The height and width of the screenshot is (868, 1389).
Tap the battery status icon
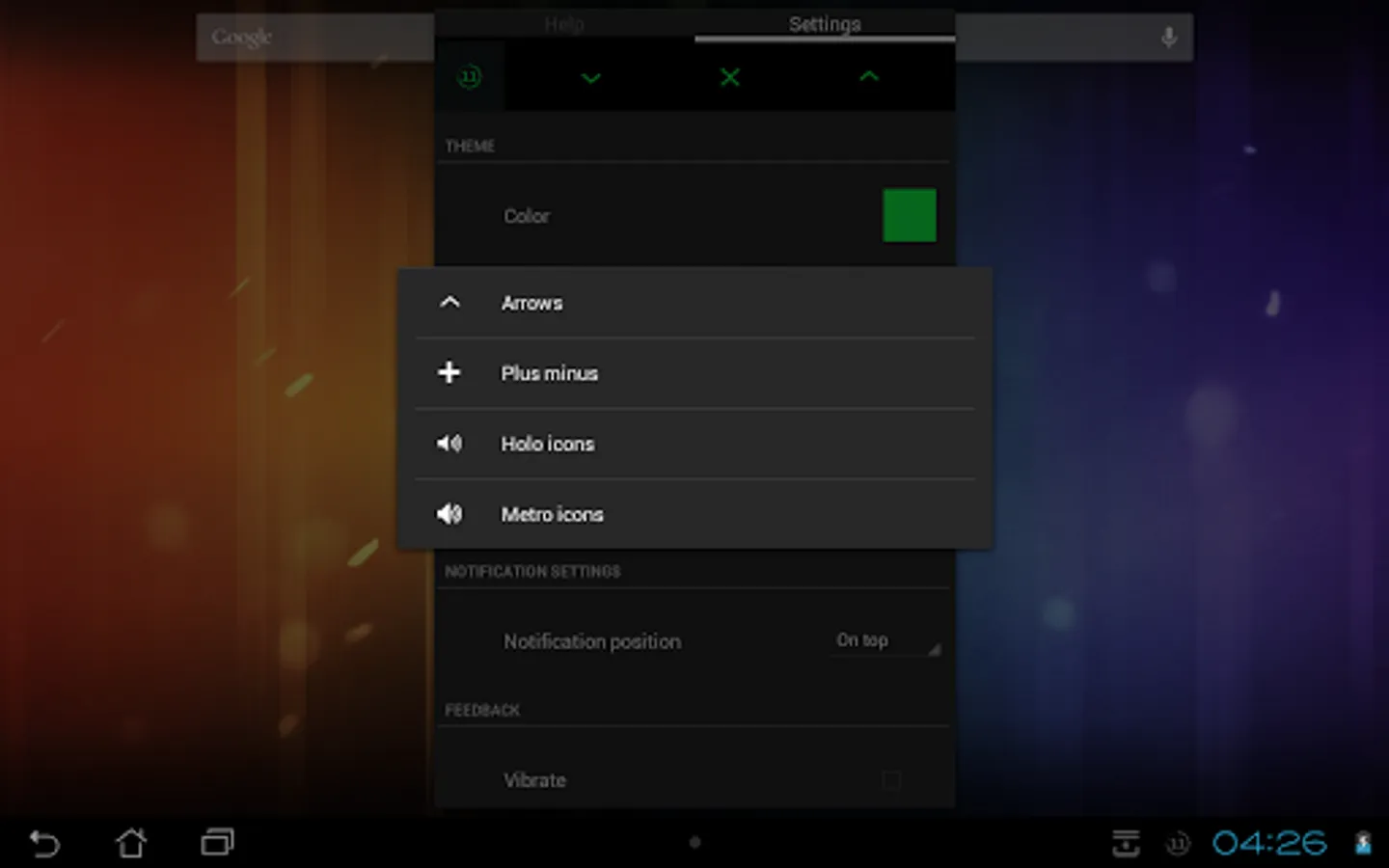tap(1363, 843)
